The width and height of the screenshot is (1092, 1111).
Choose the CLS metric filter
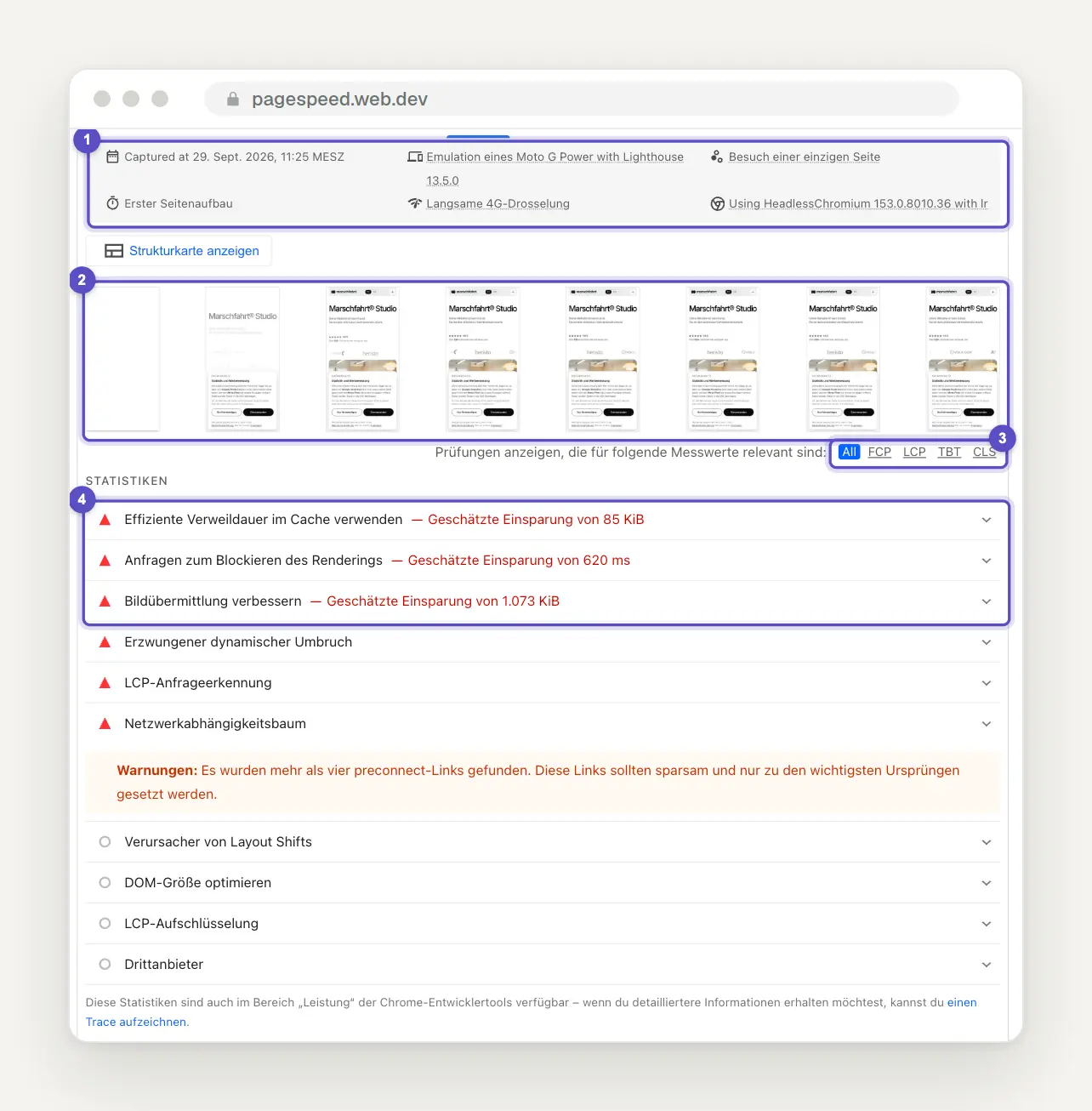coord(984,453)
